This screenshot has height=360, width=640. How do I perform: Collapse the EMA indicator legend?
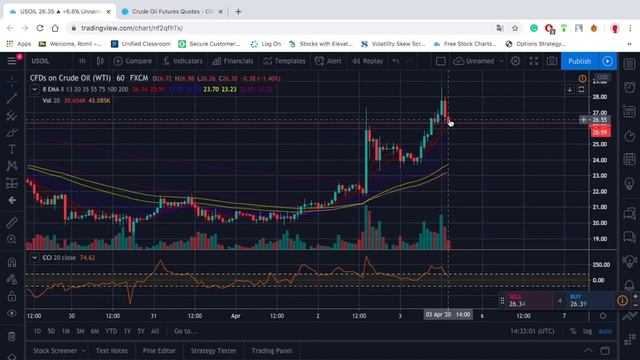[x=34, y=89]
